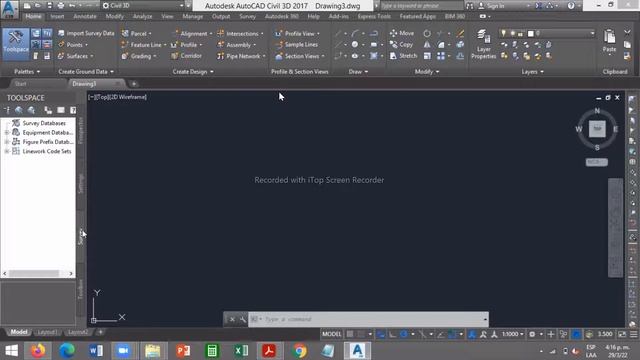The width and height of the screenshot is (640, 360).
Task: Open Google Chrome from the taskbar
Action: coord(299,351)
